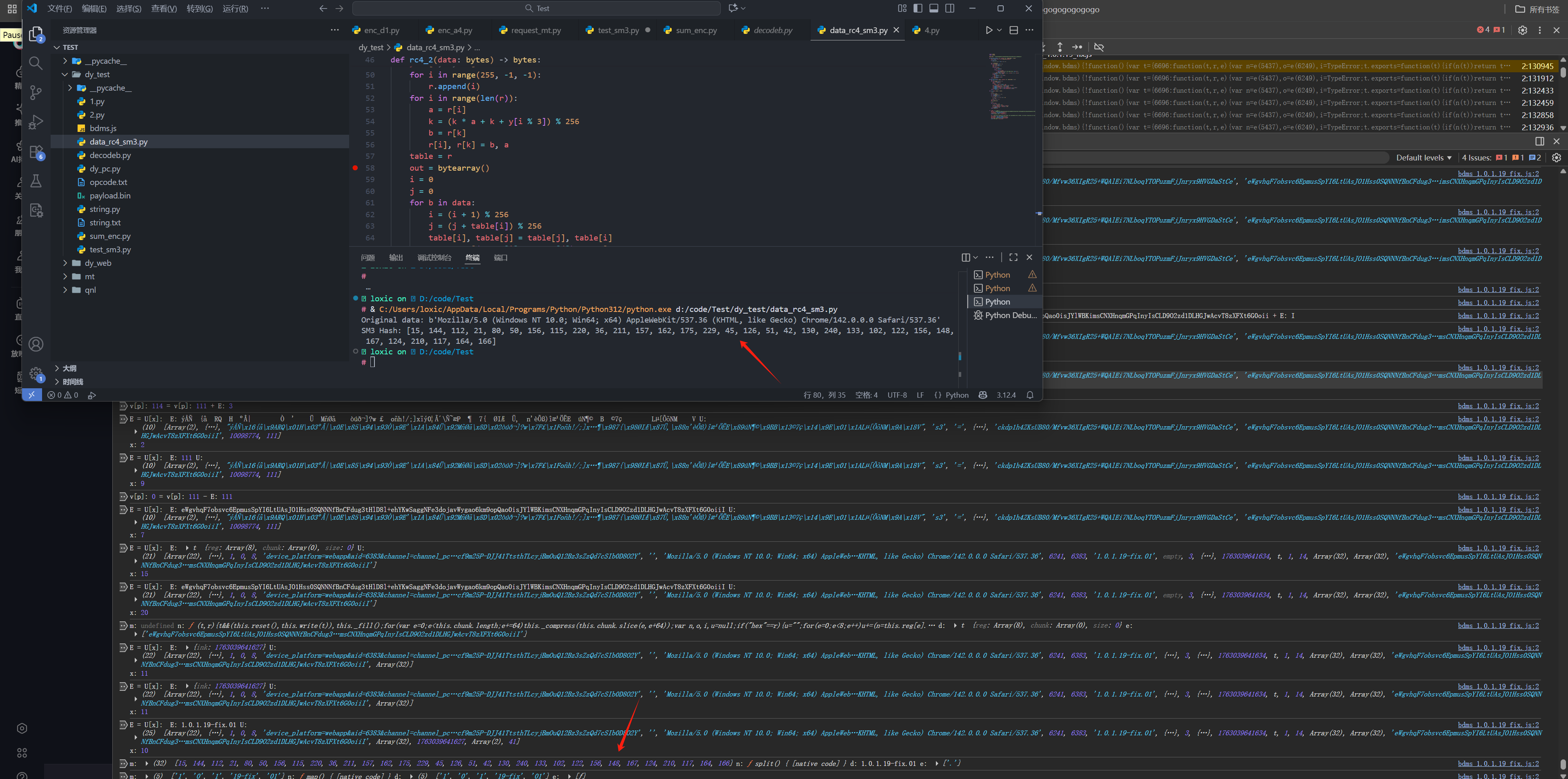This screenshot has width=1568, height=779.
Task: Open the 查看(V) menu
Action: 164,9
